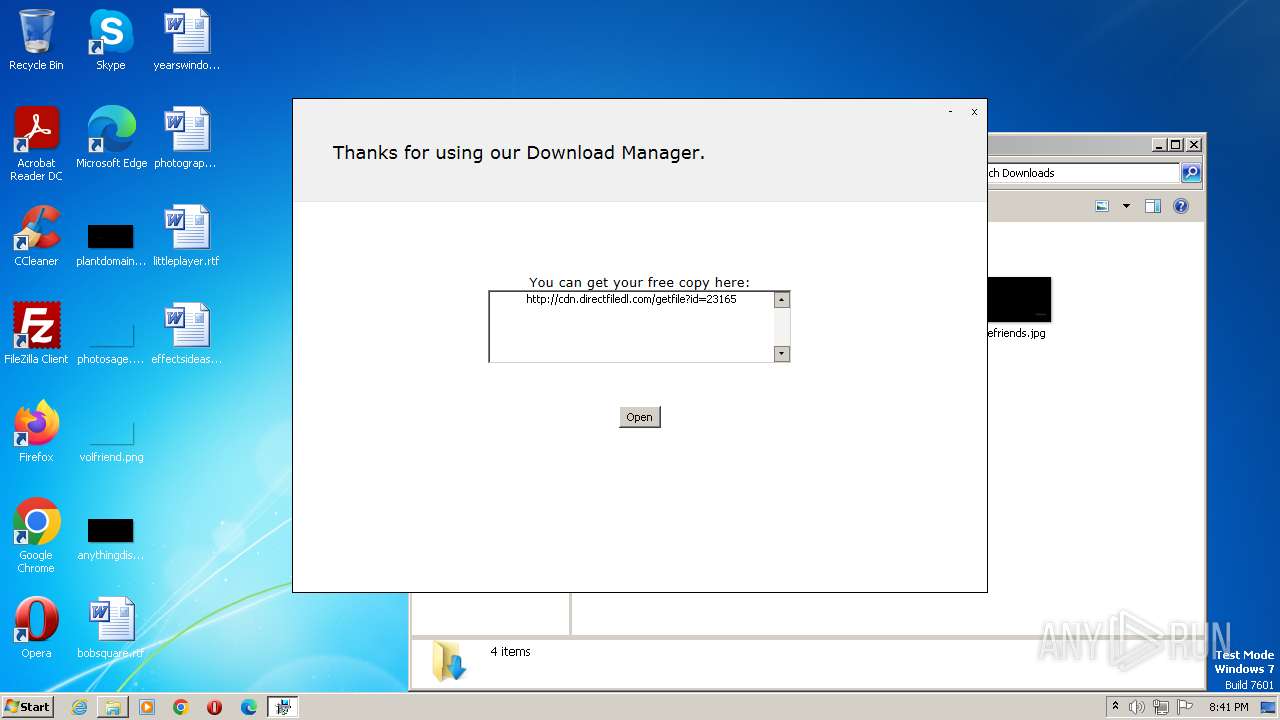Click the network tray icon
The width and height of the screenshot is (1280, 720).
point(1161,707)
